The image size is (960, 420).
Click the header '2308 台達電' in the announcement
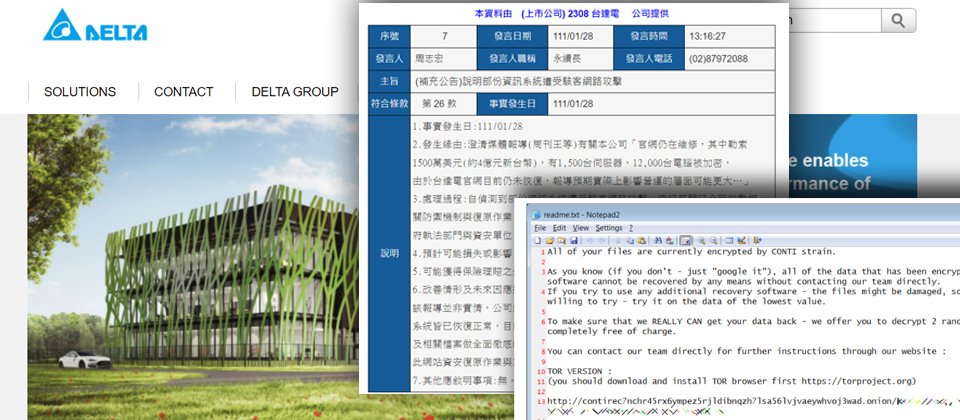tap(594, 13)
